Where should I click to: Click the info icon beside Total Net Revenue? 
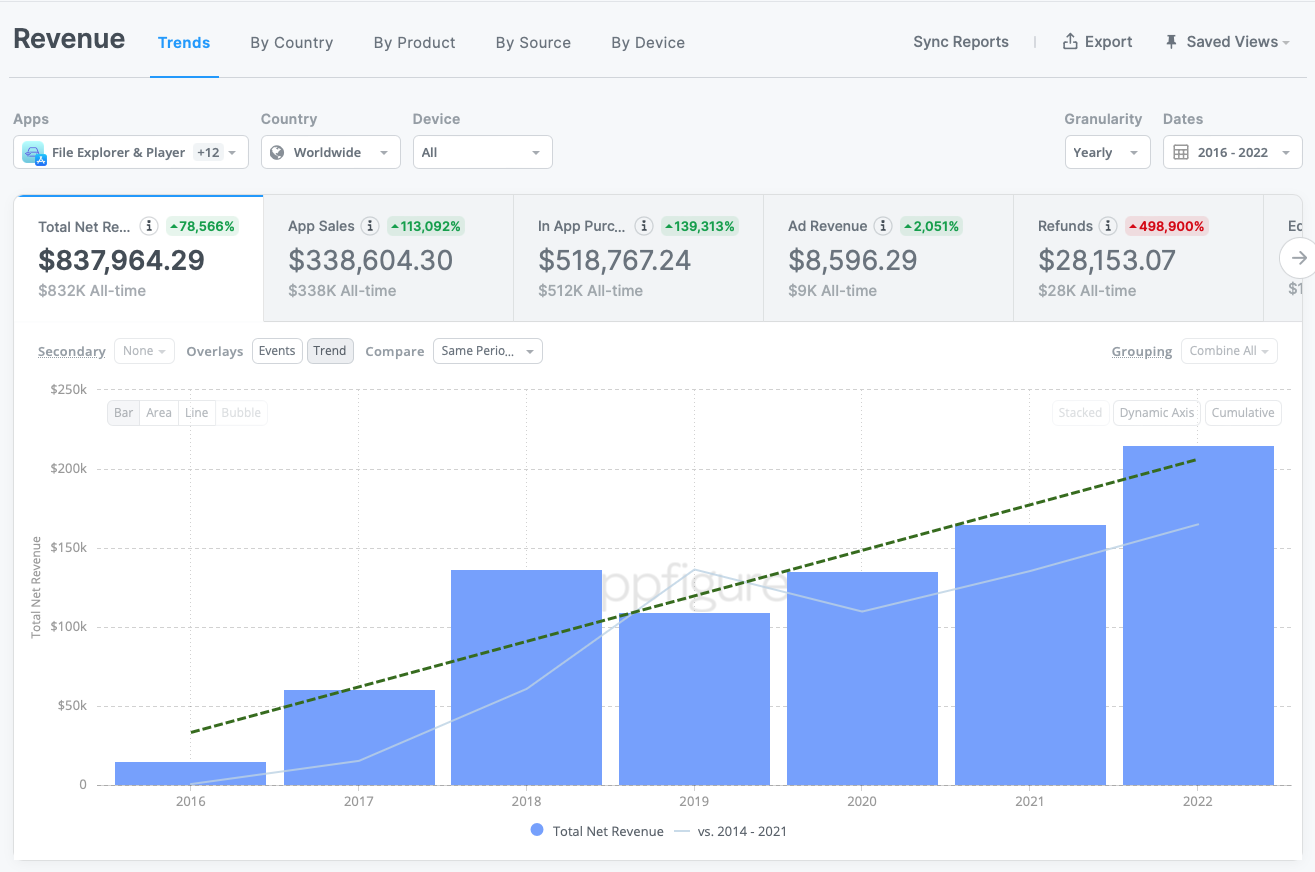tap(149, 226)
